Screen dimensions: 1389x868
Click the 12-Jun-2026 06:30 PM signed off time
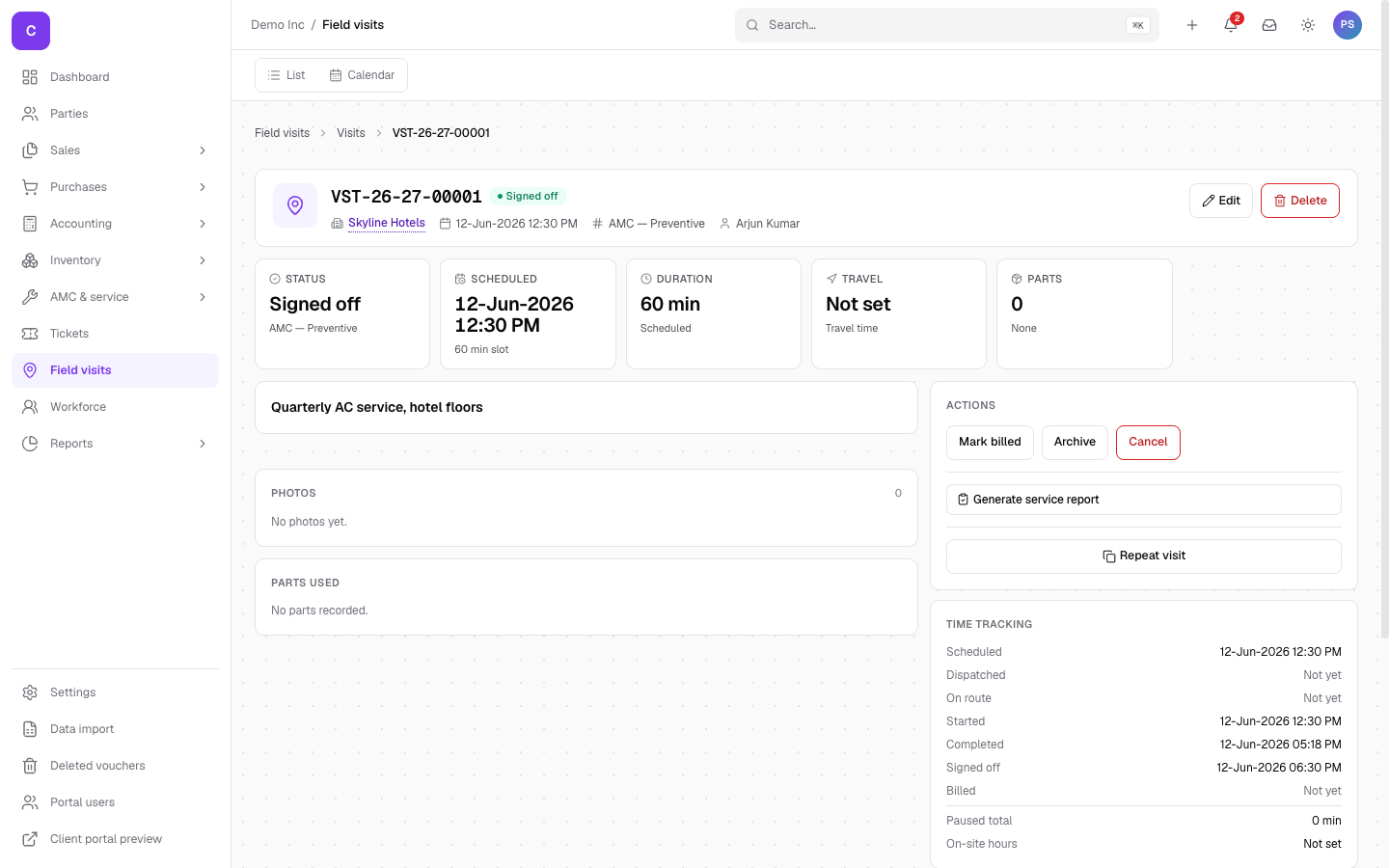tap(1279, 768)
